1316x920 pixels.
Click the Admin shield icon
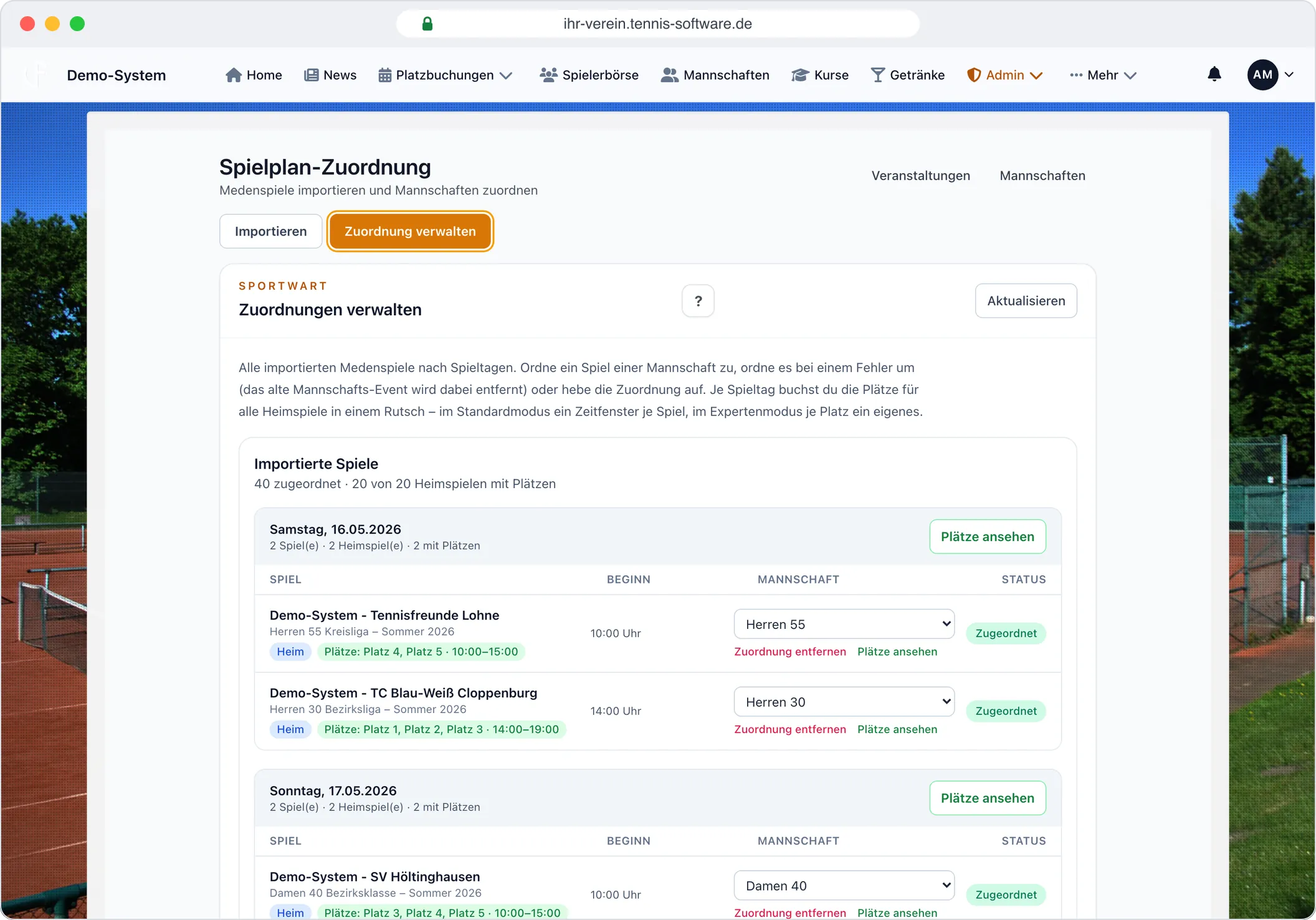(973, 75)
